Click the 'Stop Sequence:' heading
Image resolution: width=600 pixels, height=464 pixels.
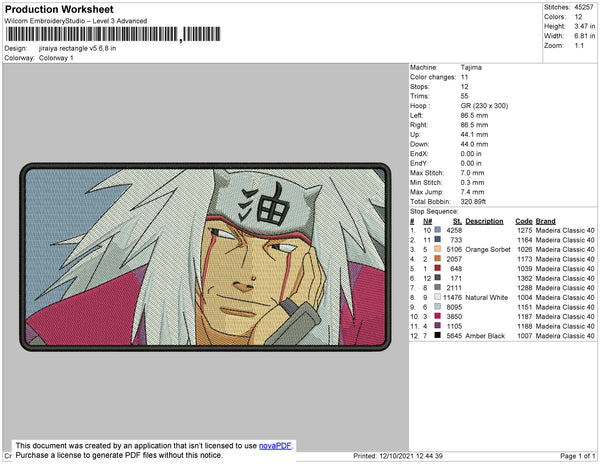(x=434, y=212)
